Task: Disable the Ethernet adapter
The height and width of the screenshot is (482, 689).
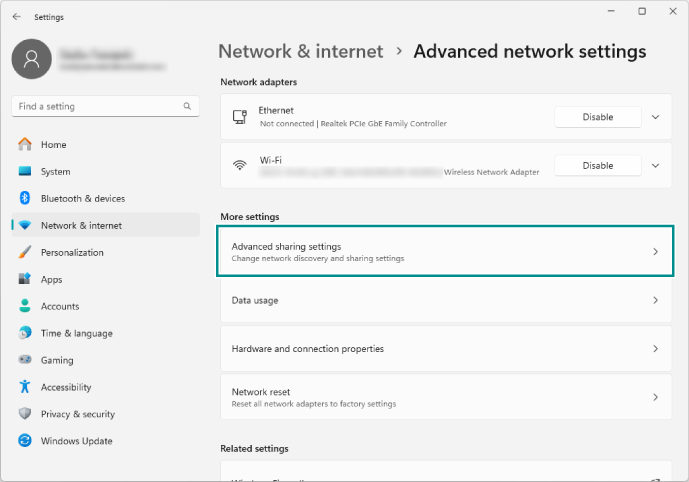Action: [x=598, y=117]
